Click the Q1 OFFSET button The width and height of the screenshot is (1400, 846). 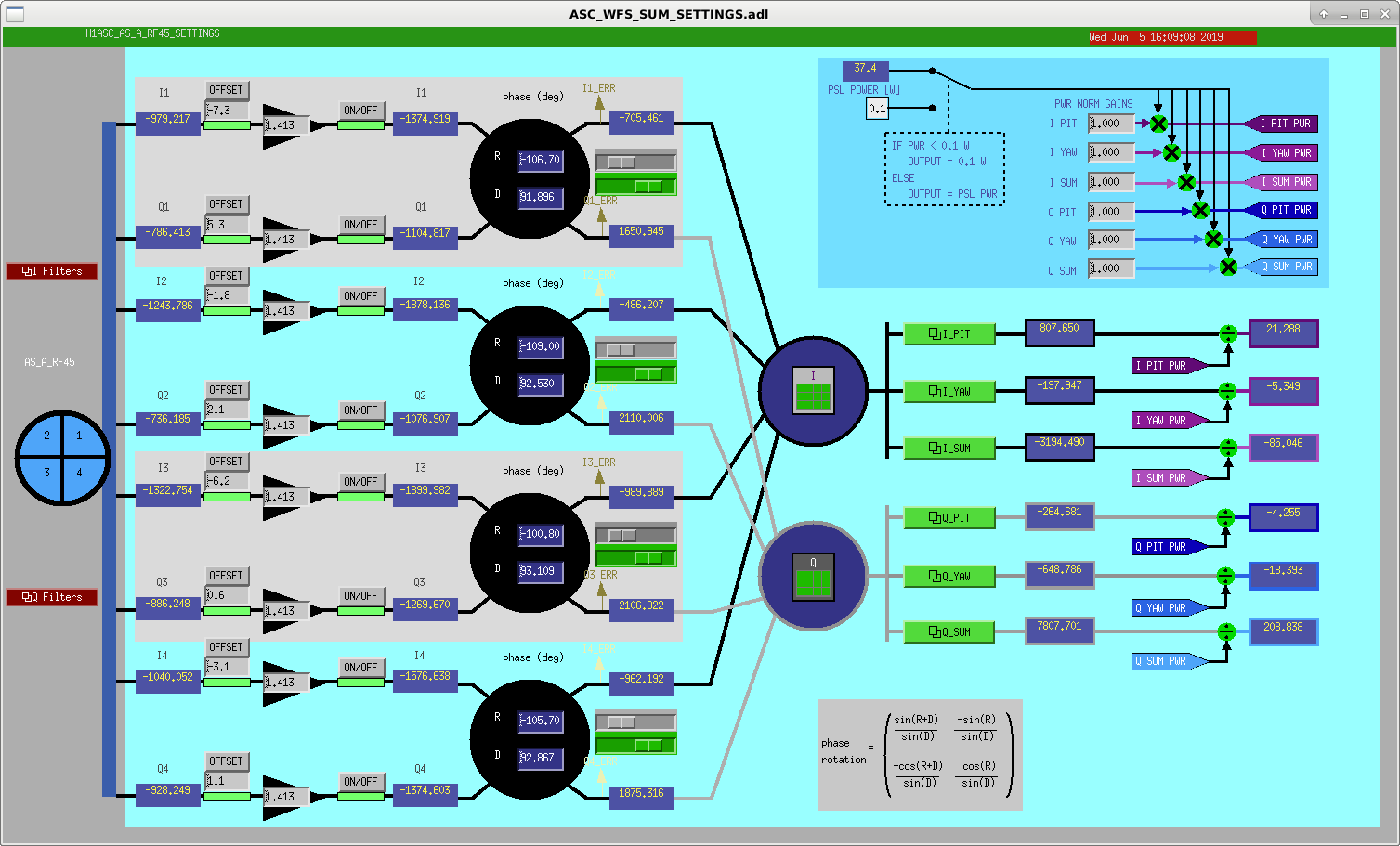tap(226, 204)
